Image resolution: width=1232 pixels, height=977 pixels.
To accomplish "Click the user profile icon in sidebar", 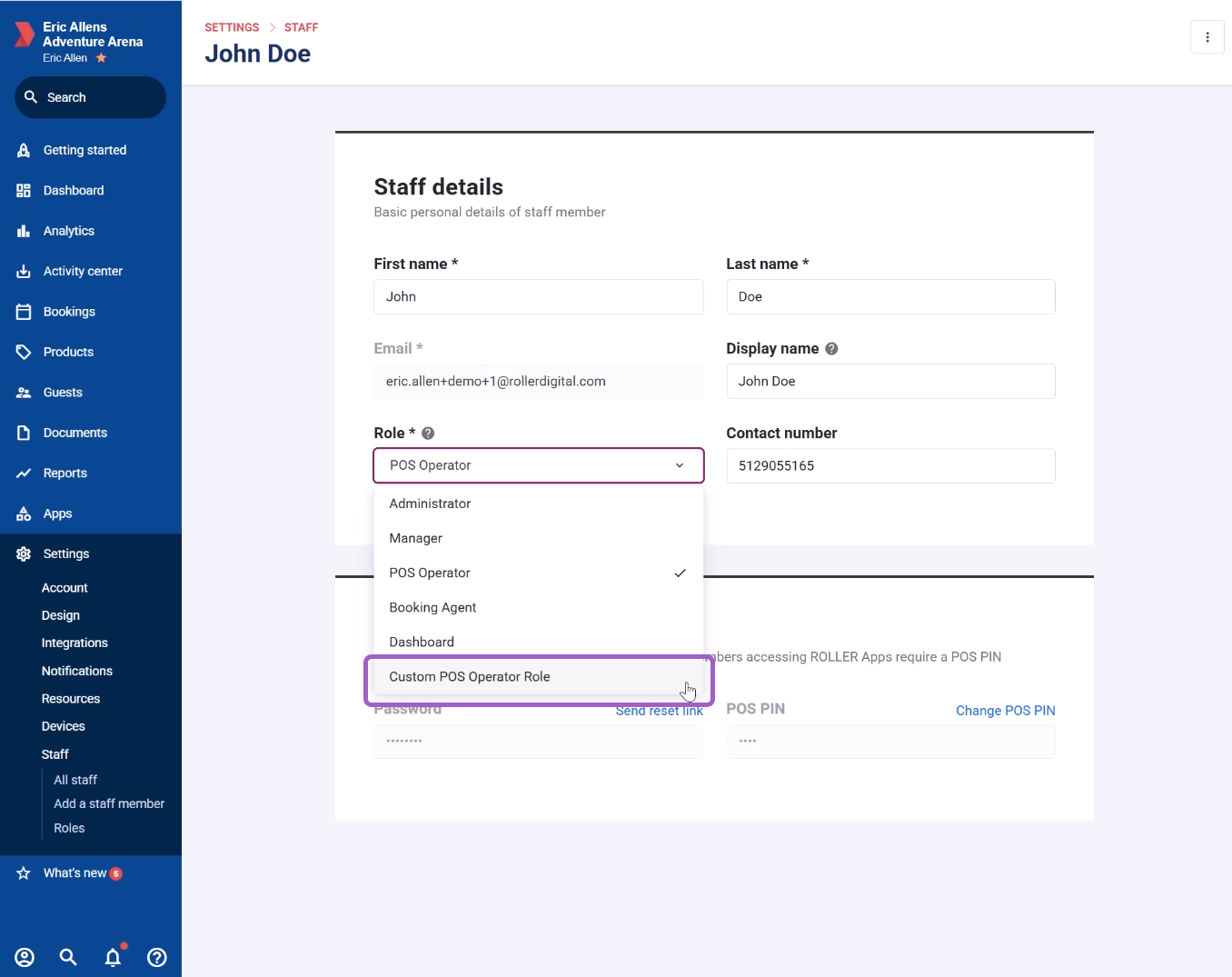I will pos(25,957).
